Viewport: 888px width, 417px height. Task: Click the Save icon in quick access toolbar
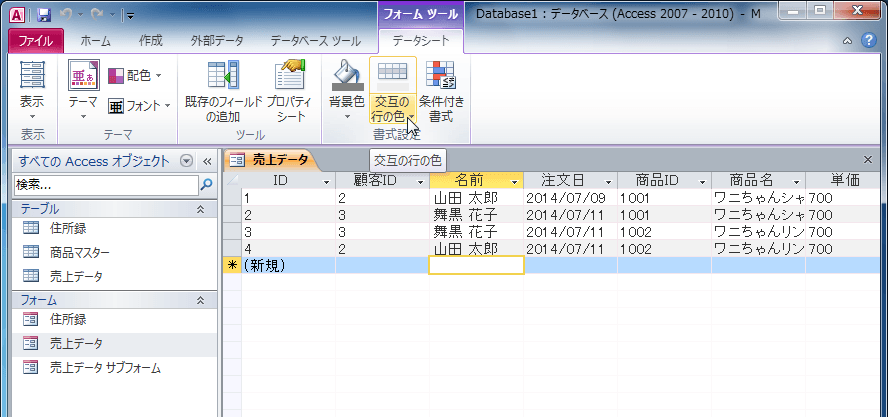44,15
